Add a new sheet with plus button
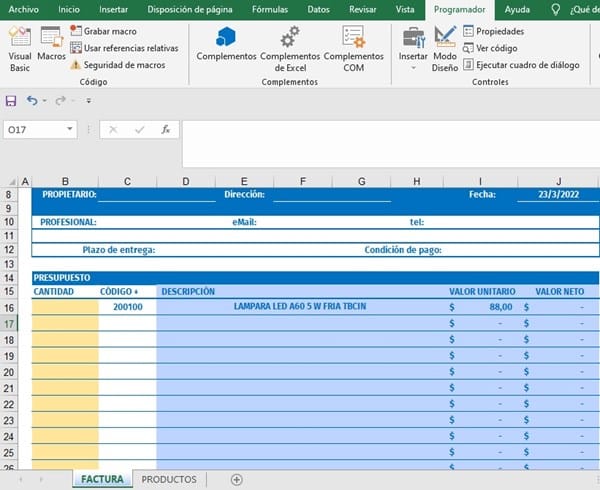The height and width of the screenshot is (490, 600). tap(236, 480)
